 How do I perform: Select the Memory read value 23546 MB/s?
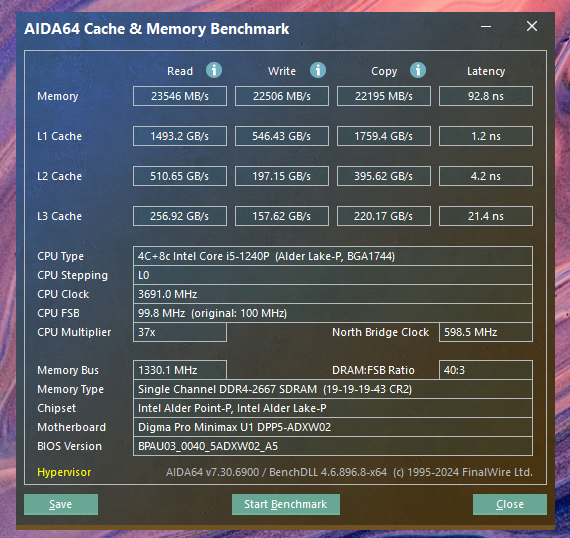click(x=180, y=96)
